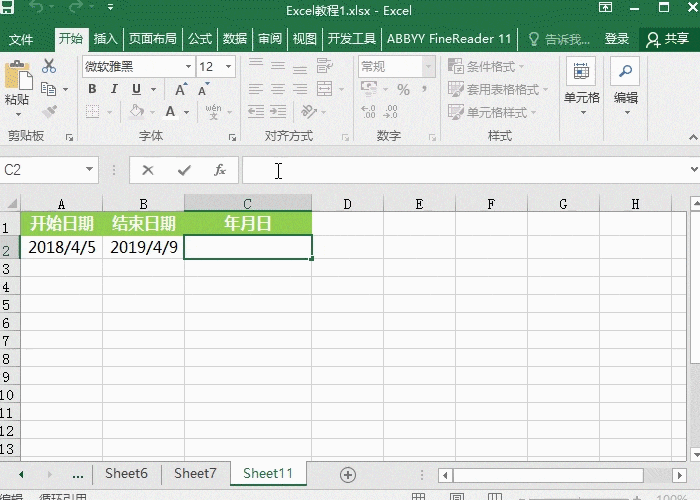Switch to the 插入 tab

105,39
